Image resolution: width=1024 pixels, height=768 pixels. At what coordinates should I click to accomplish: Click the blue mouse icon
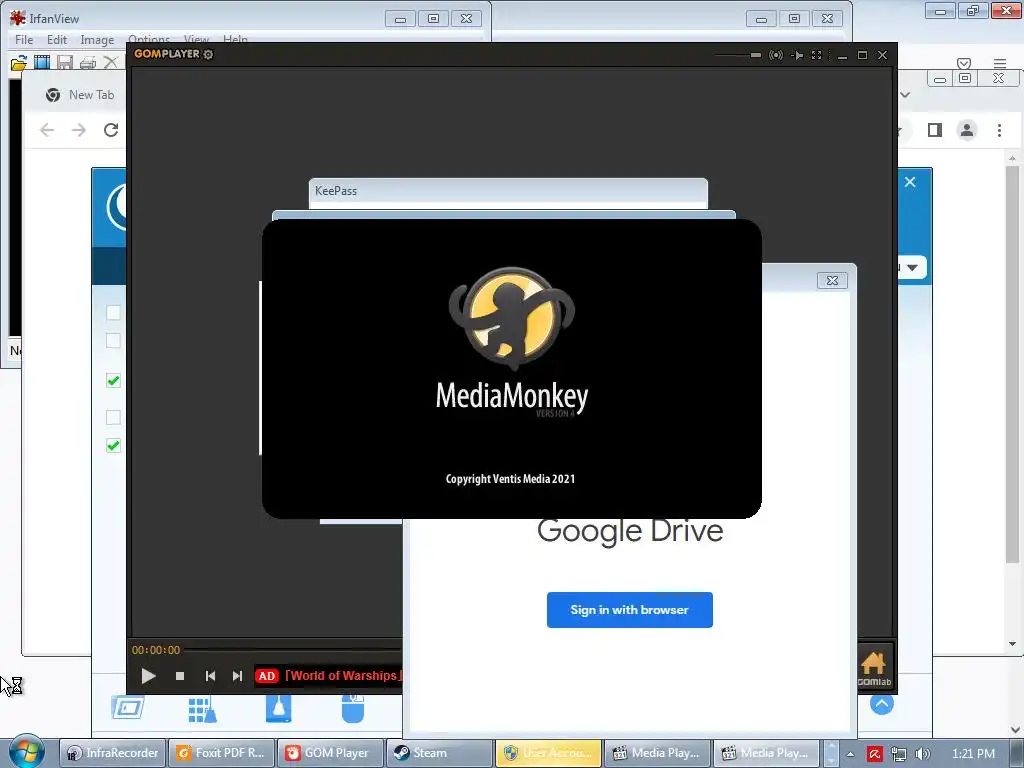(x=353, y=709)
